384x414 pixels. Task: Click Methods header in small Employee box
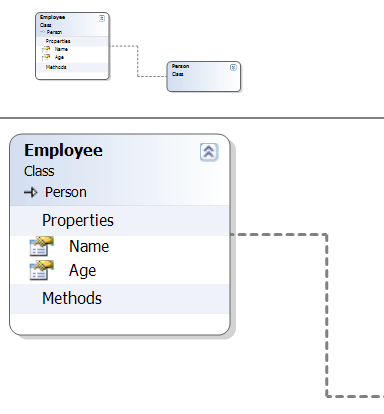(x=72, y=67)
